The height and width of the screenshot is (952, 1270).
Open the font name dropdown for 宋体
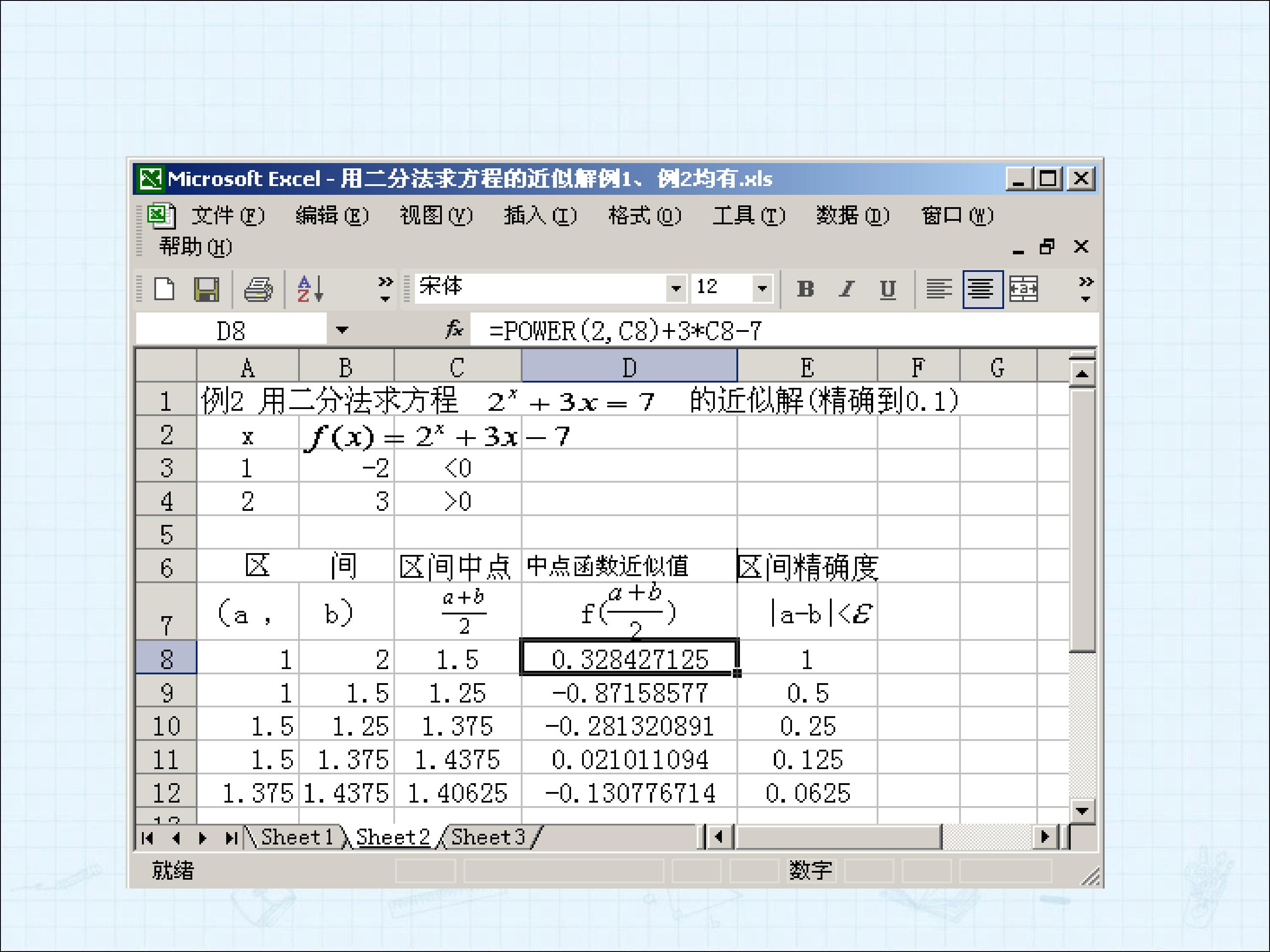[x=676, y=288]
